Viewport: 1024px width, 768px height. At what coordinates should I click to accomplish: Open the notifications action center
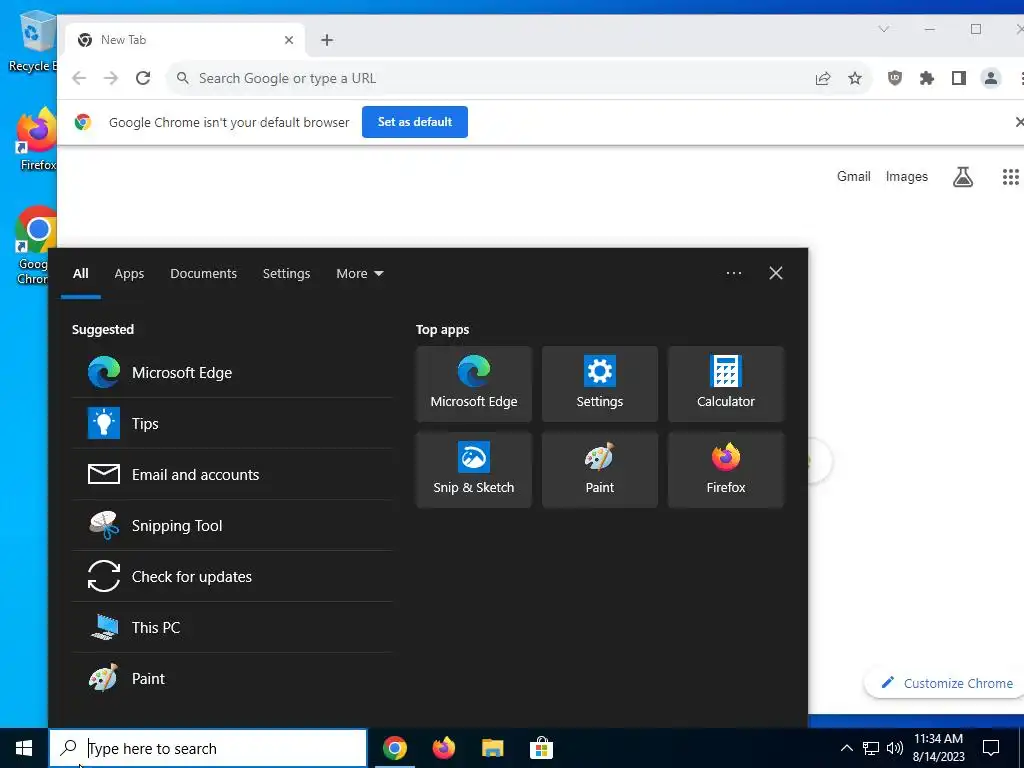tap(991, 748)
